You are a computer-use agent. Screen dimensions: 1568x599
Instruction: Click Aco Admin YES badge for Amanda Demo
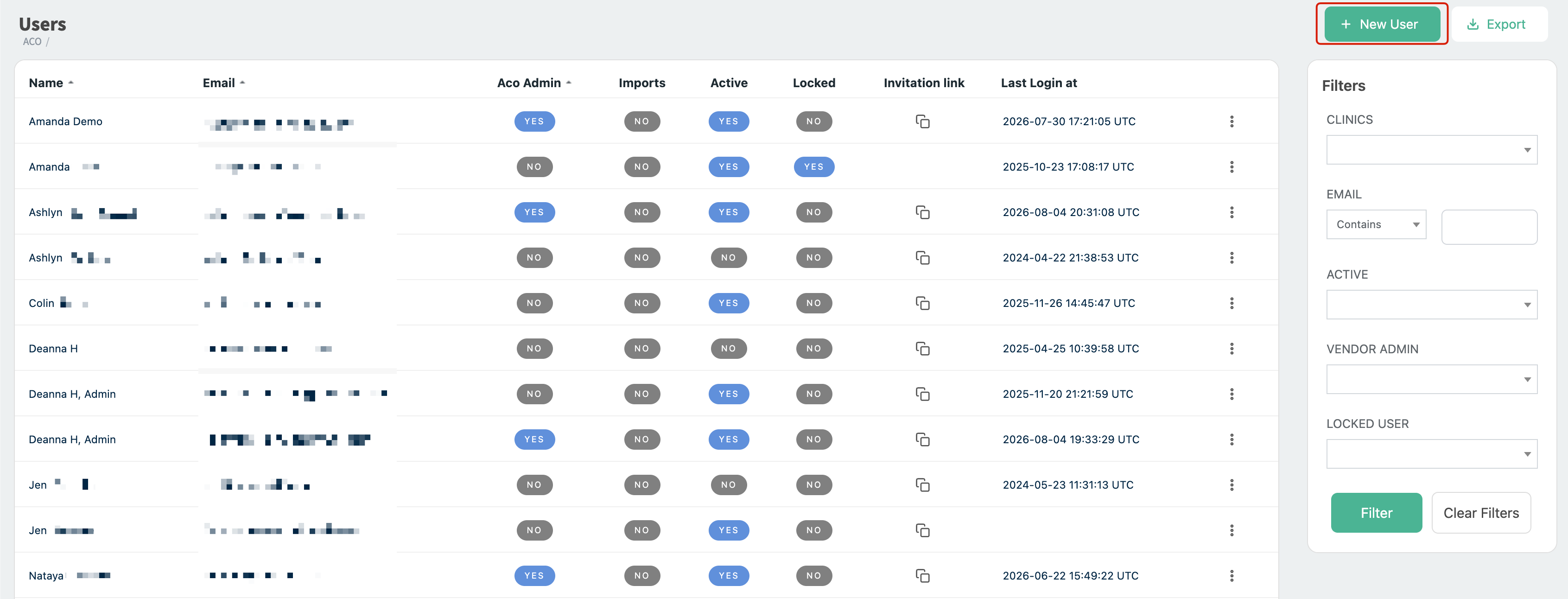click(x=534, y=122)
